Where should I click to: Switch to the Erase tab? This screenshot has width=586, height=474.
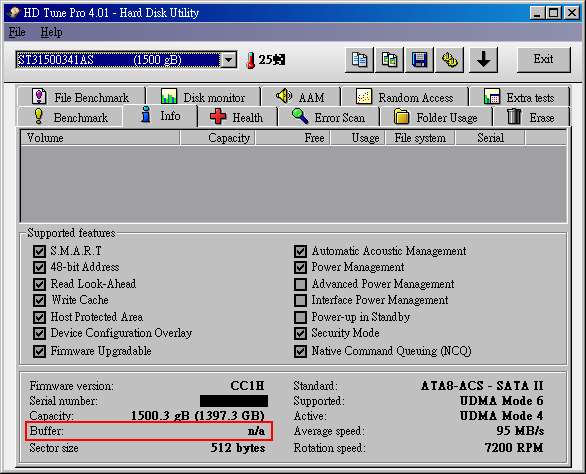point(531,117)
